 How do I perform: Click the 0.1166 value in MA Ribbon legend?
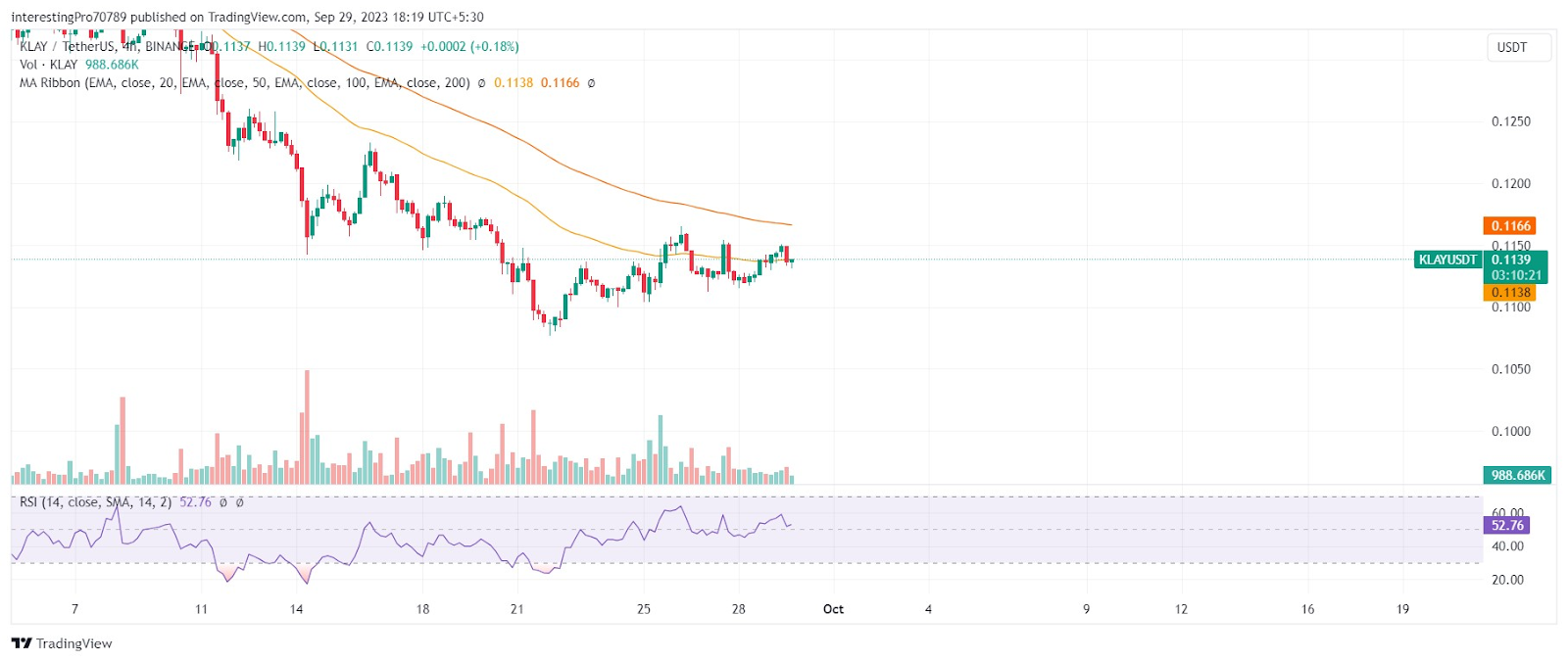(560, 83)
